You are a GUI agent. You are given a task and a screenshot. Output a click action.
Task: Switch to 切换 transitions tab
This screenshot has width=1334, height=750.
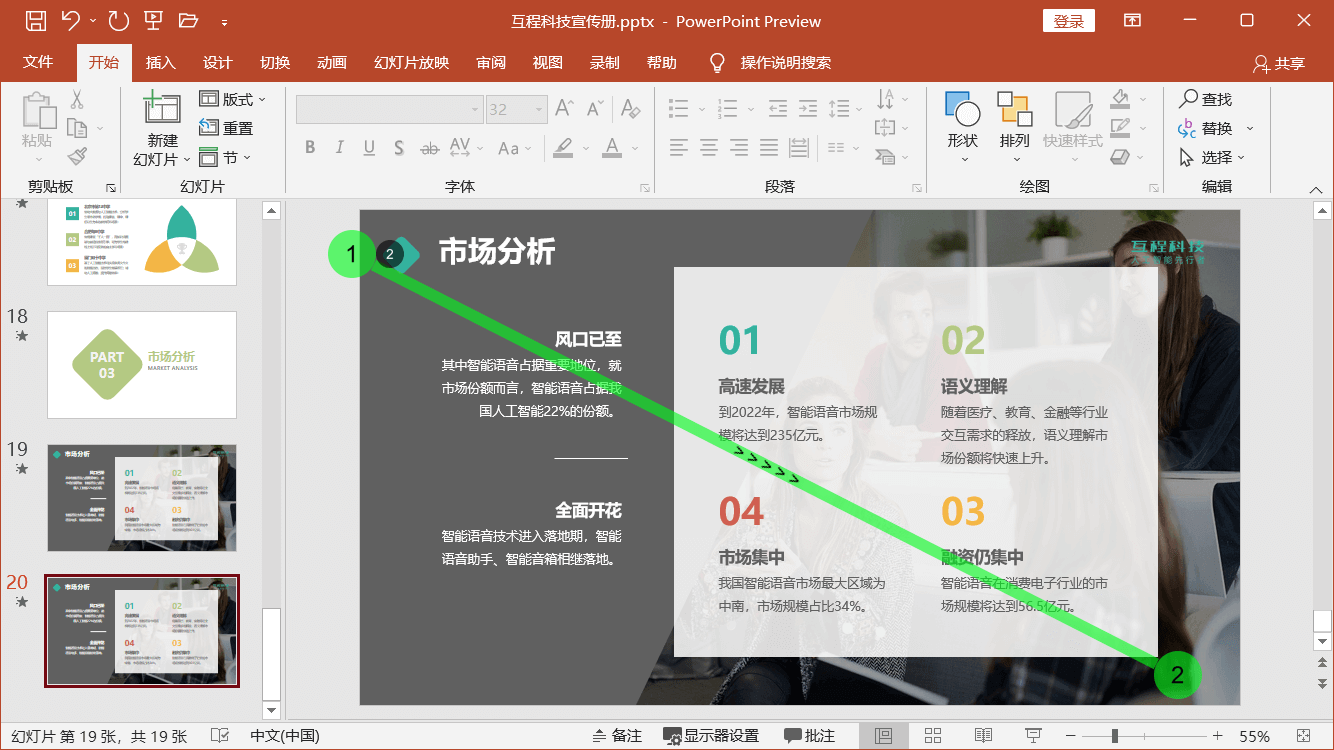pos(275,62)
